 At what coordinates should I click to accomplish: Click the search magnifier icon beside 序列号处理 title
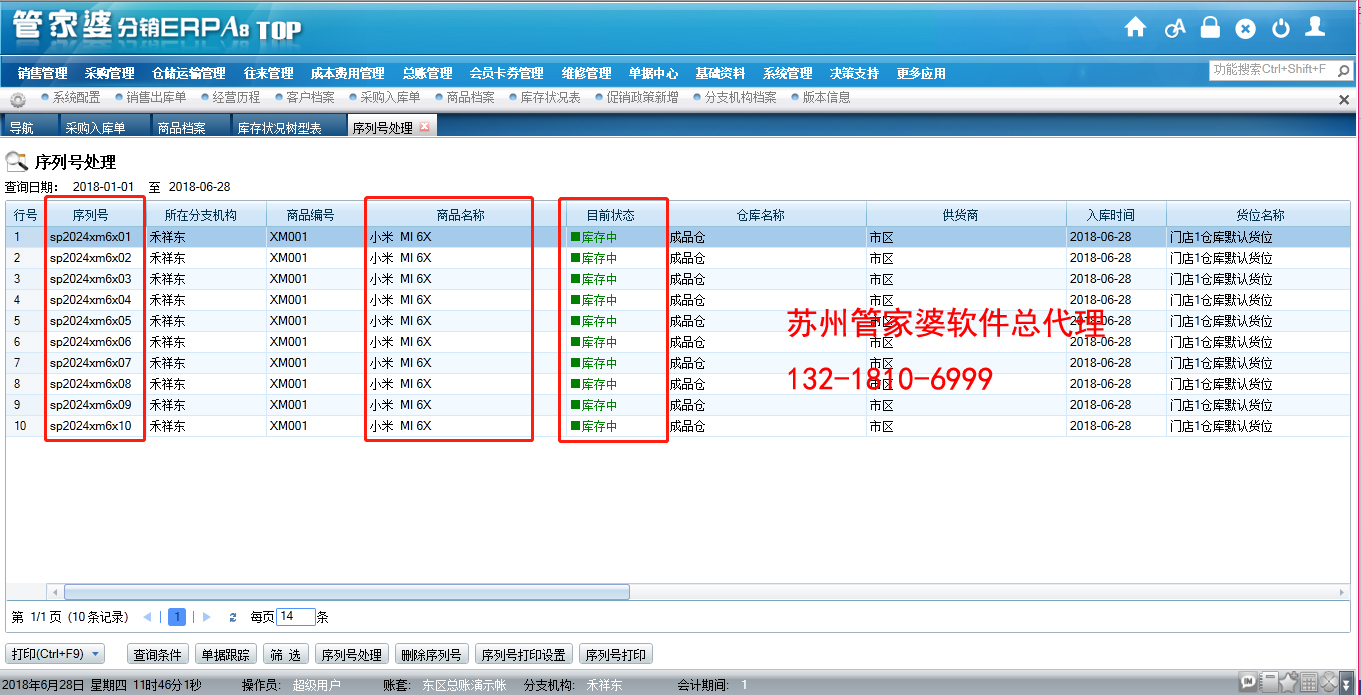(x=16, y=161)
